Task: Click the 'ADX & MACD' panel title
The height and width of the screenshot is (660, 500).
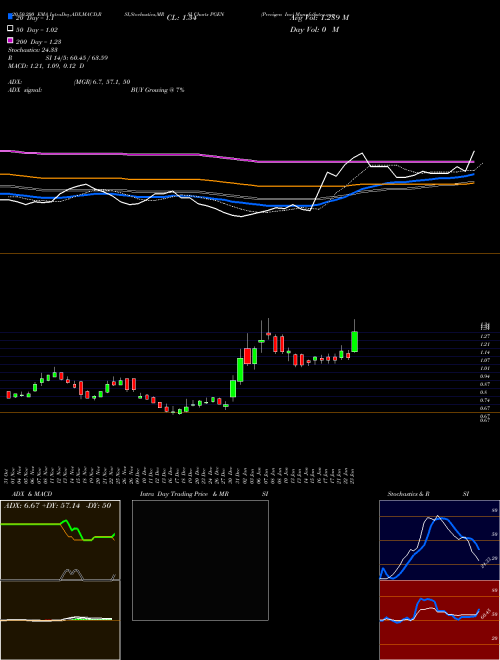Action: (x=32, y=494)
